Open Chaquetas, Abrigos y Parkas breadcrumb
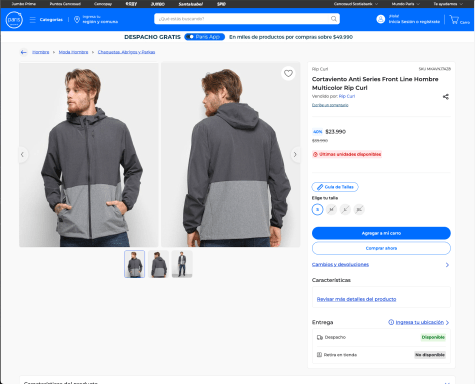Viewport: 475px width, 384px height. tap(126, 52)
